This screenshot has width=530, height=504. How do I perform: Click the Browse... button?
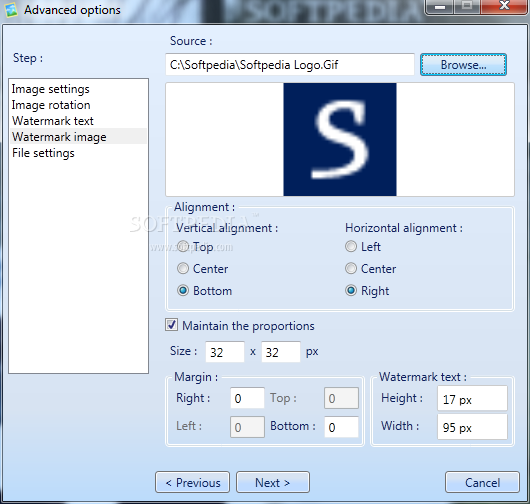tap(463, 65)
